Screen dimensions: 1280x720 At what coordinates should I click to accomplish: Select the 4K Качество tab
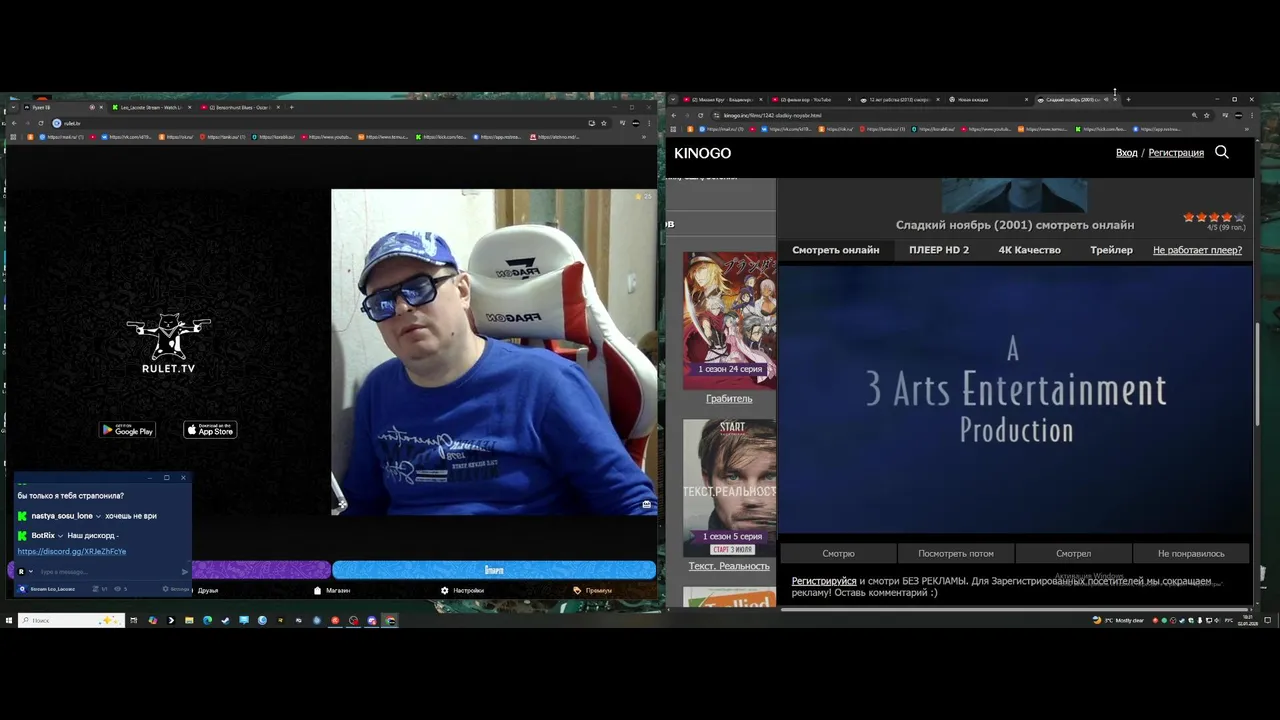[x=1029, y=250]
